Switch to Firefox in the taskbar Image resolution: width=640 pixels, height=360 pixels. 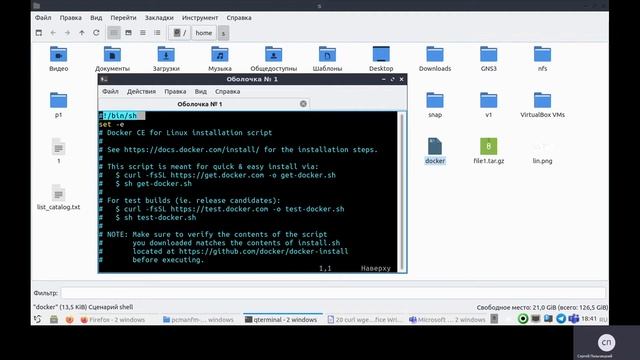click(x=113, y=320)
